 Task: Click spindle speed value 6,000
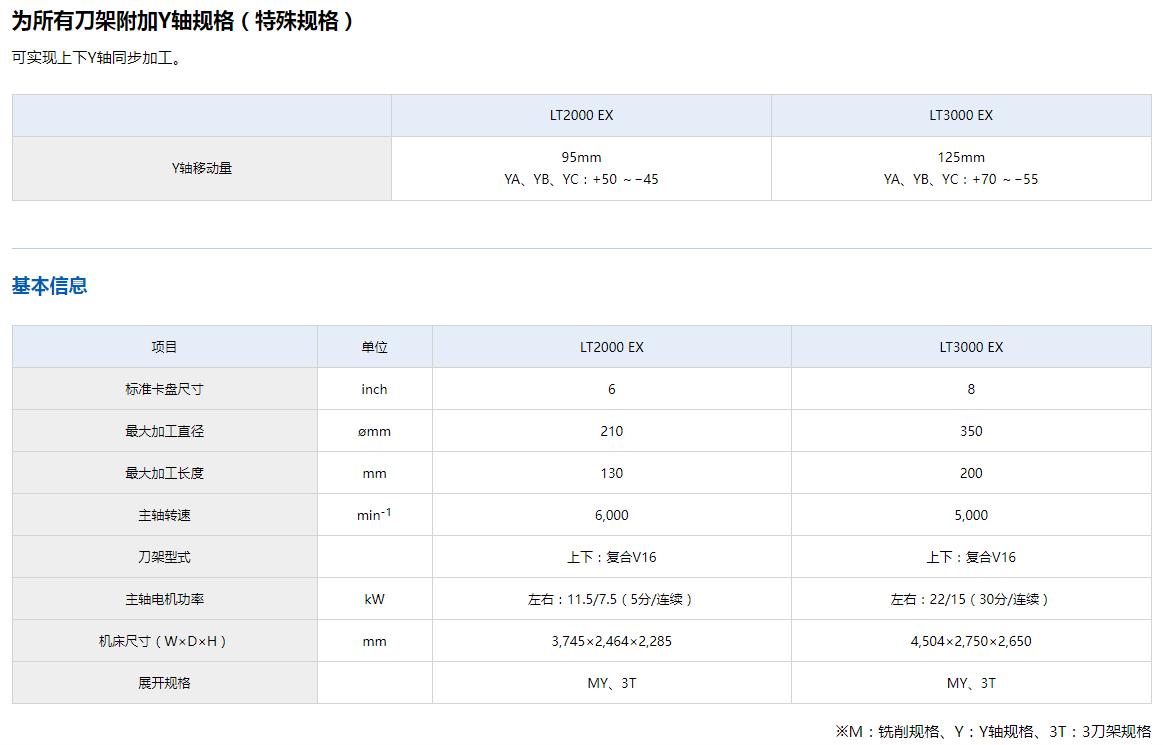612,515
